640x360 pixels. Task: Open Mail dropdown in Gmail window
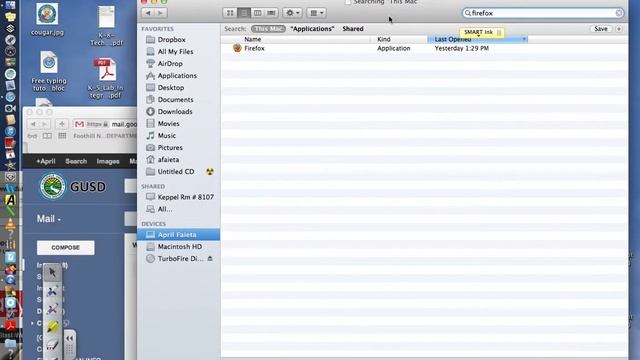coord(49,219)
